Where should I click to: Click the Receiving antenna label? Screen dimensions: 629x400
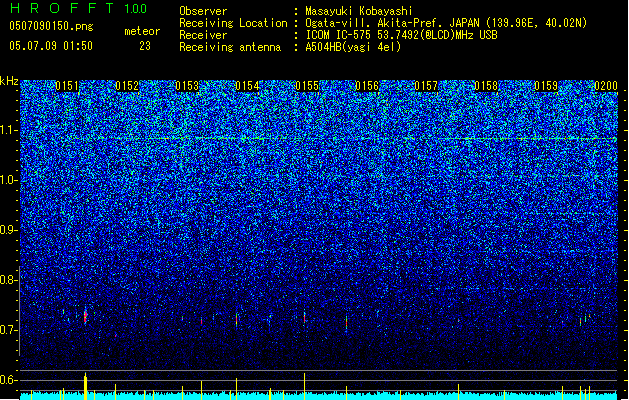[x=230, y=47]
